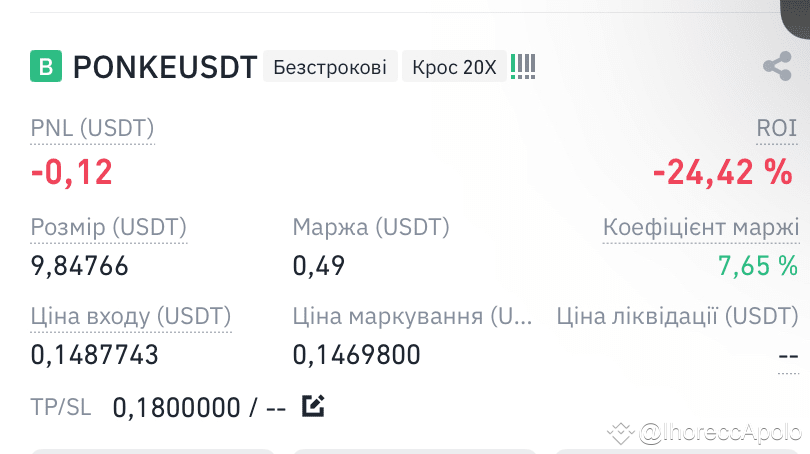Viewport: 810px width, 454px height.
Task: Tap the TP/SL value 0,1800000
Action: 177,408
